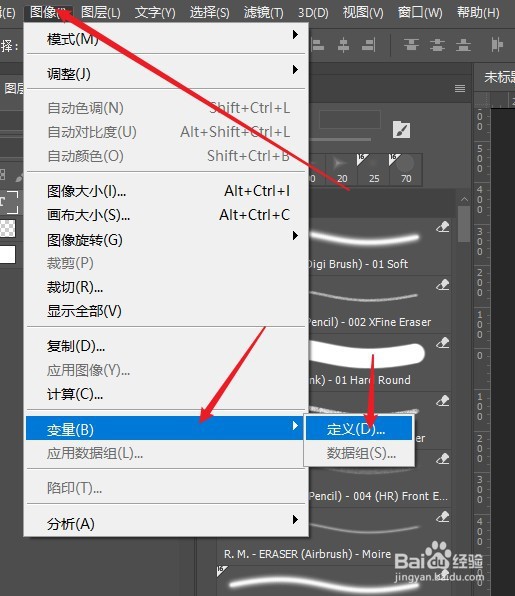Viewport: 515px width, 596px height.
Task: Pick the recent brush preset sized 70
Action: [406, 170]
